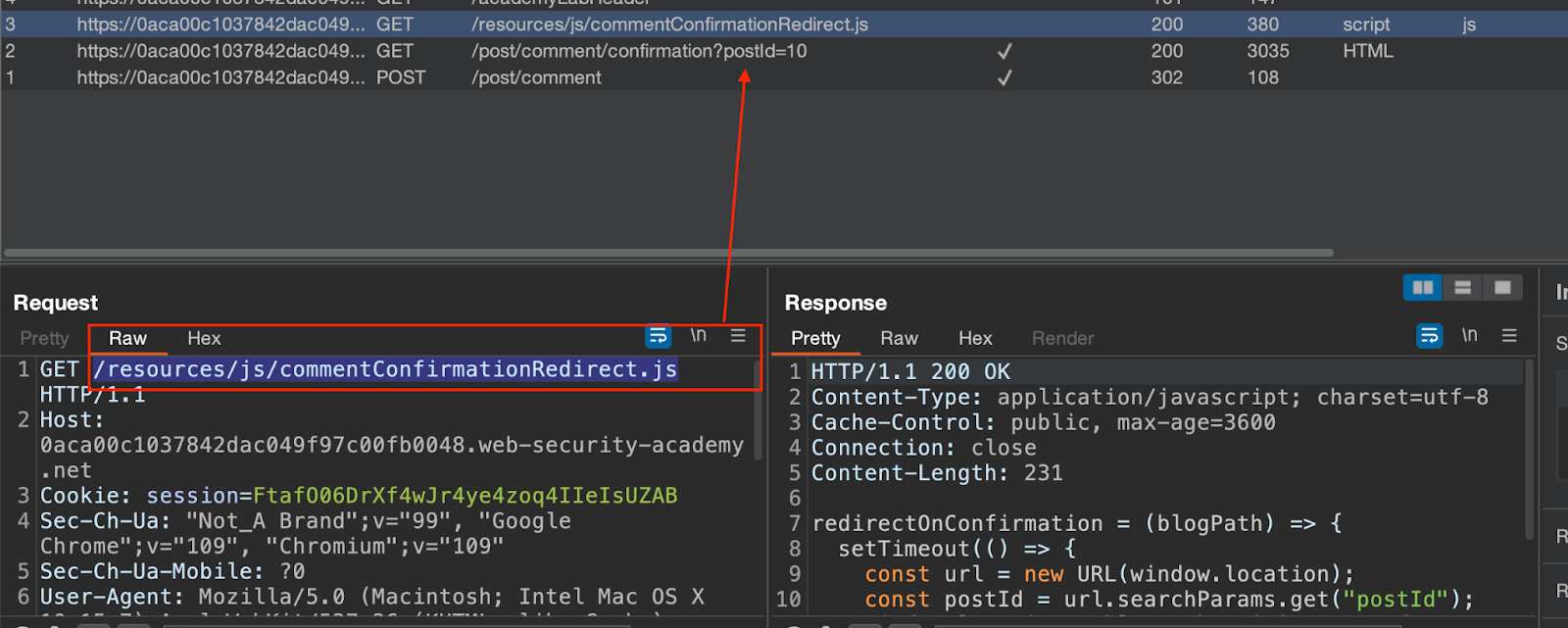Open the Hex tab in the Response pane
This screenshot has width=1568, height=628.
975,338
